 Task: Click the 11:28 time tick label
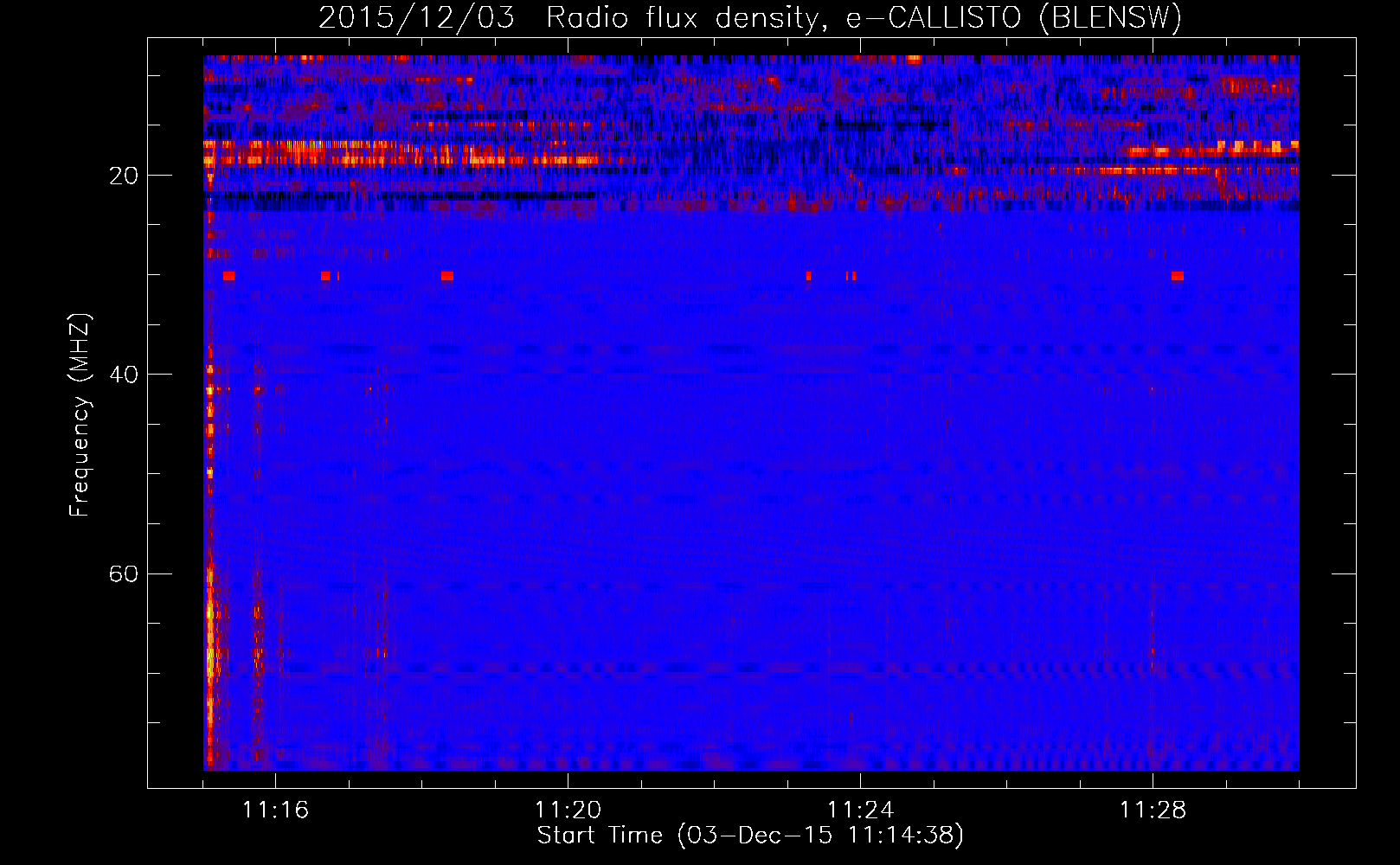pos(1153,810)
